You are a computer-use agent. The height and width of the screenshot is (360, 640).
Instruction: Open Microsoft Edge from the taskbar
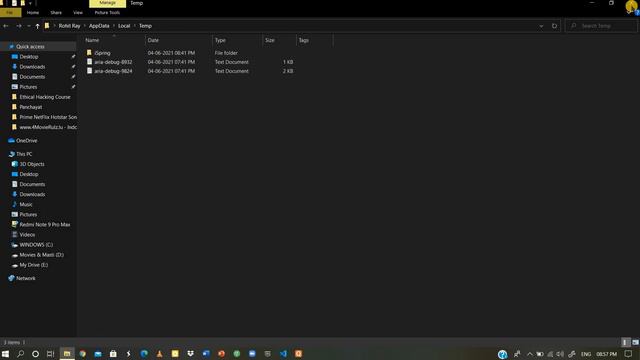tap(144, 354)
